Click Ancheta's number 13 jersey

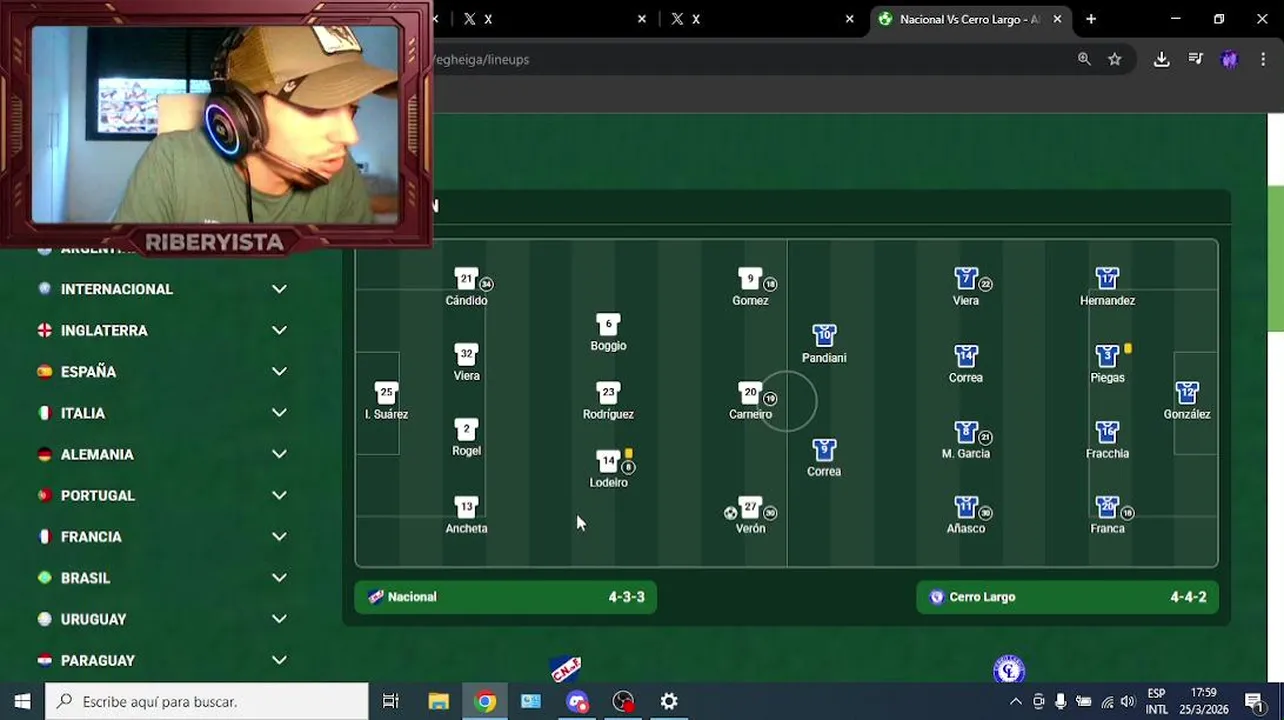click(466, 507)
